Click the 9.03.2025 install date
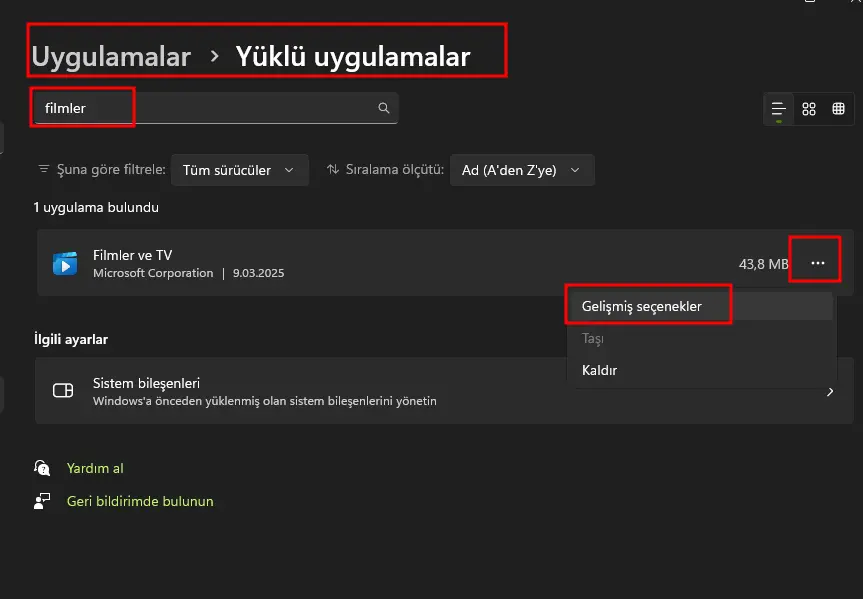Screen dimensions: 863x599 coord(258,273)
